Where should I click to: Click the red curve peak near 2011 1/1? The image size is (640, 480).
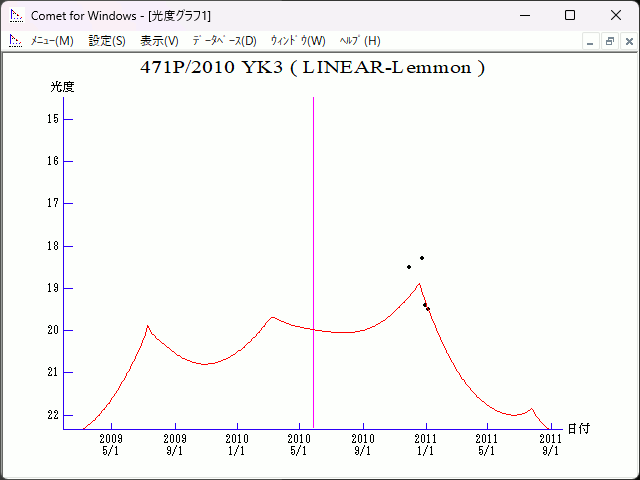click(x=419, y=284)
